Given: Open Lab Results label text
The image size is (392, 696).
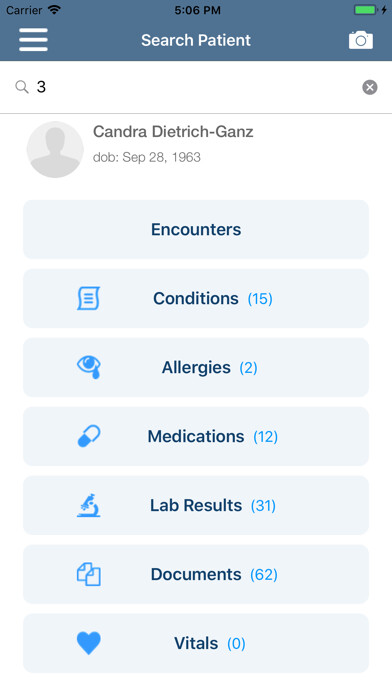Looking at the screenshot, I should coord(196,505).
